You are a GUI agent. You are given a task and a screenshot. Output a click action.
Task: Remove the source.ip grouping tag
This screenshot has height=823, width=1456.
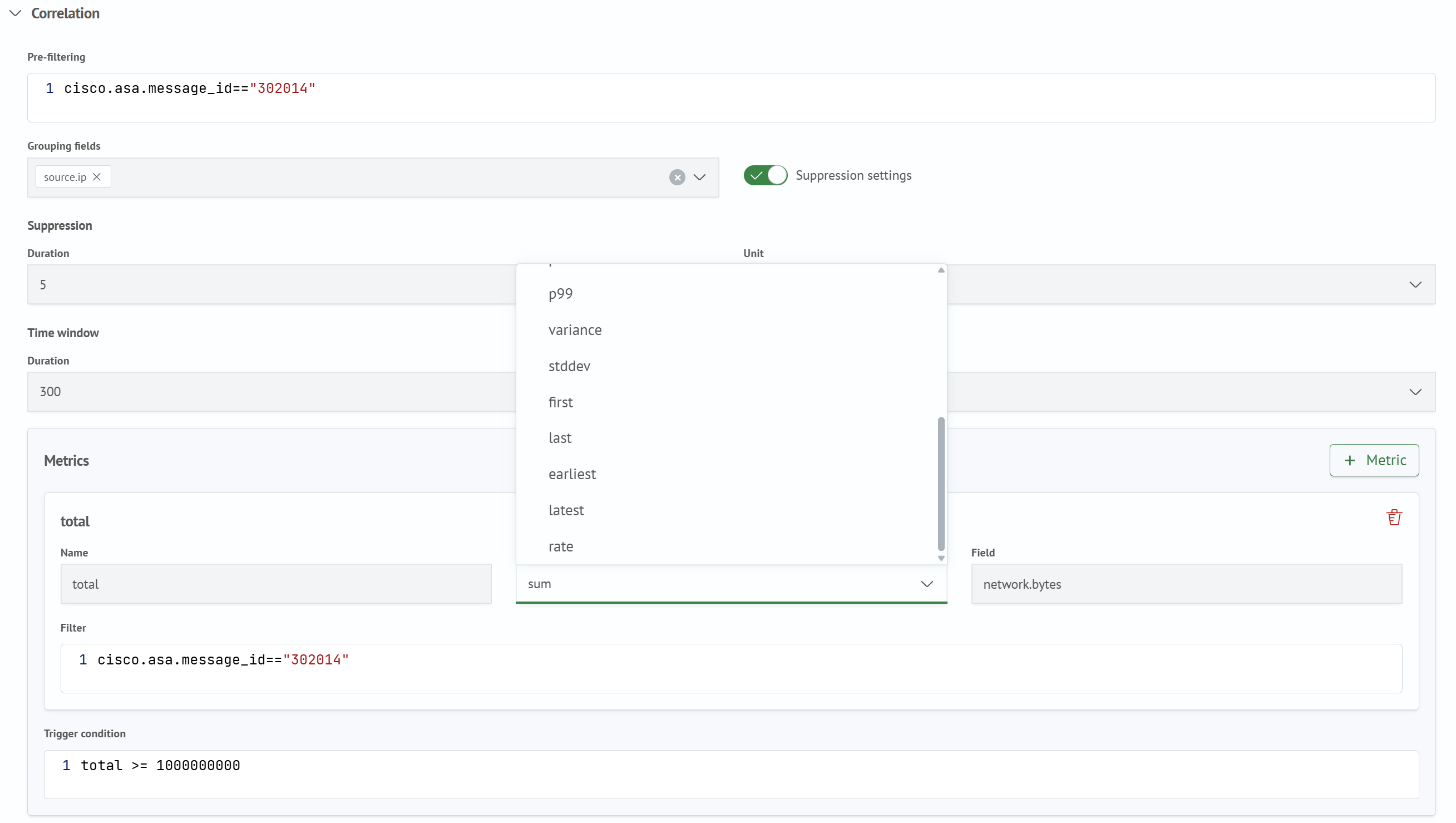pyautogui.click(x=97, y=176)
